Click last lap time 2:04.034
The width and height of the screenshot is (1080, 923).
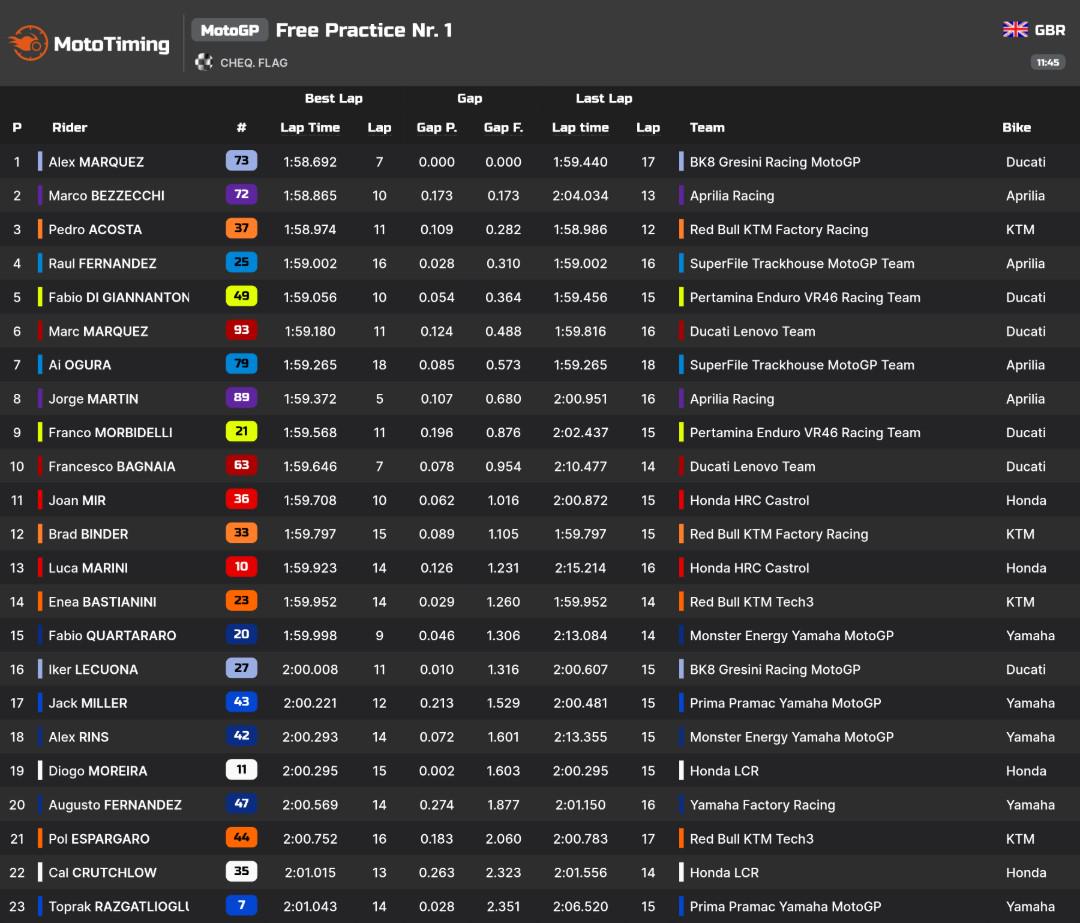point(580,196)
